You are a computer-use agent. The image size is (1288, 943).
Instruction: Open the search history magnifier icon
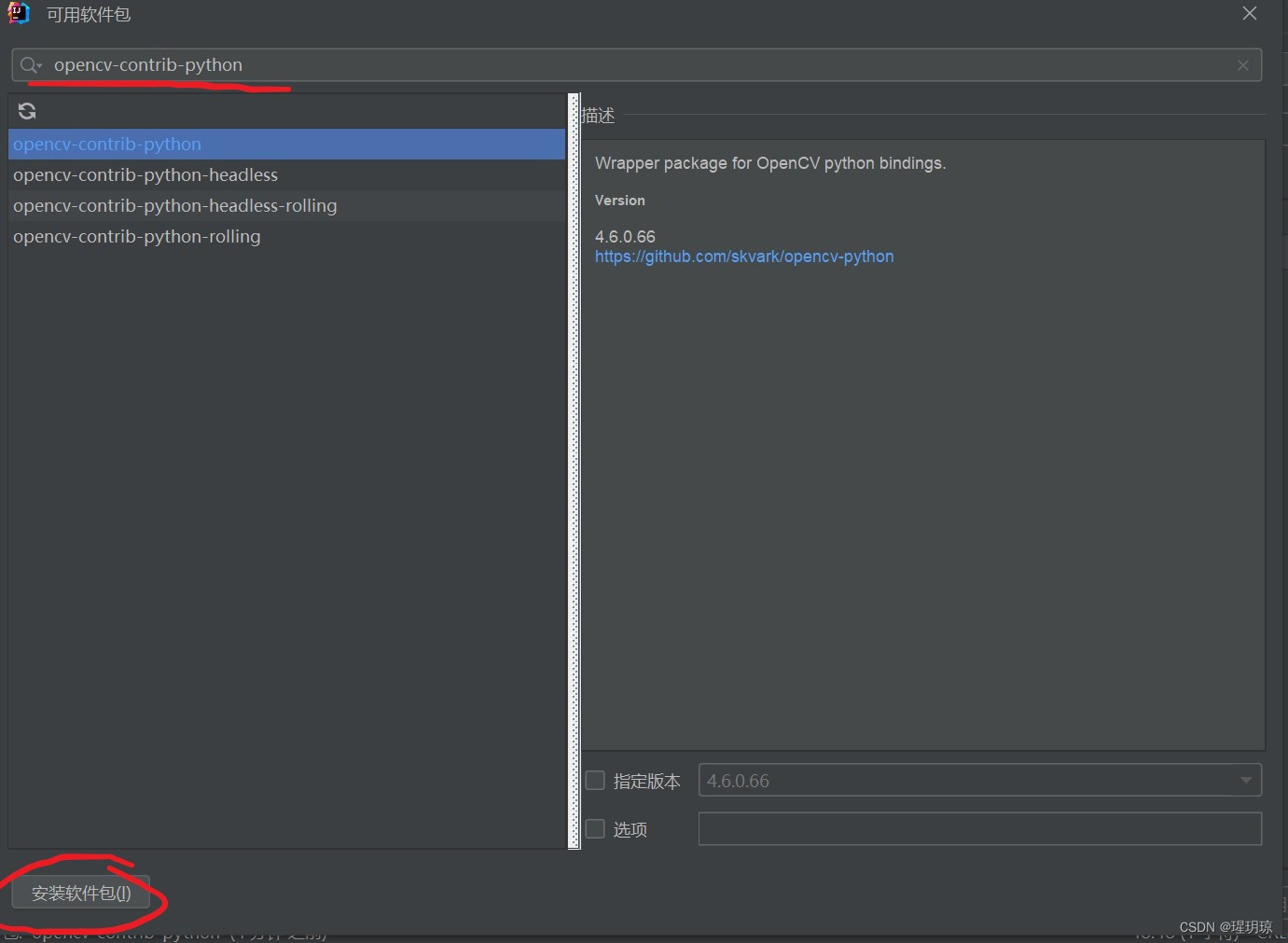[31, 65]
